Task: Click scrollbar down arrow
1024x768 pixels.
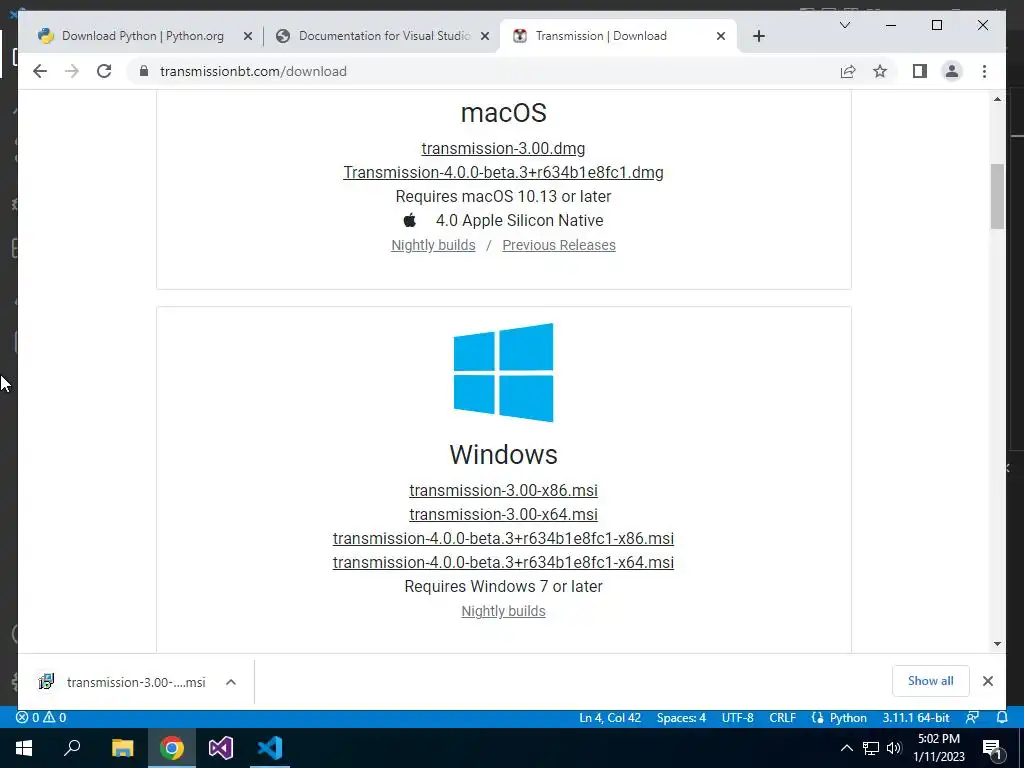Action: point(997,644)
